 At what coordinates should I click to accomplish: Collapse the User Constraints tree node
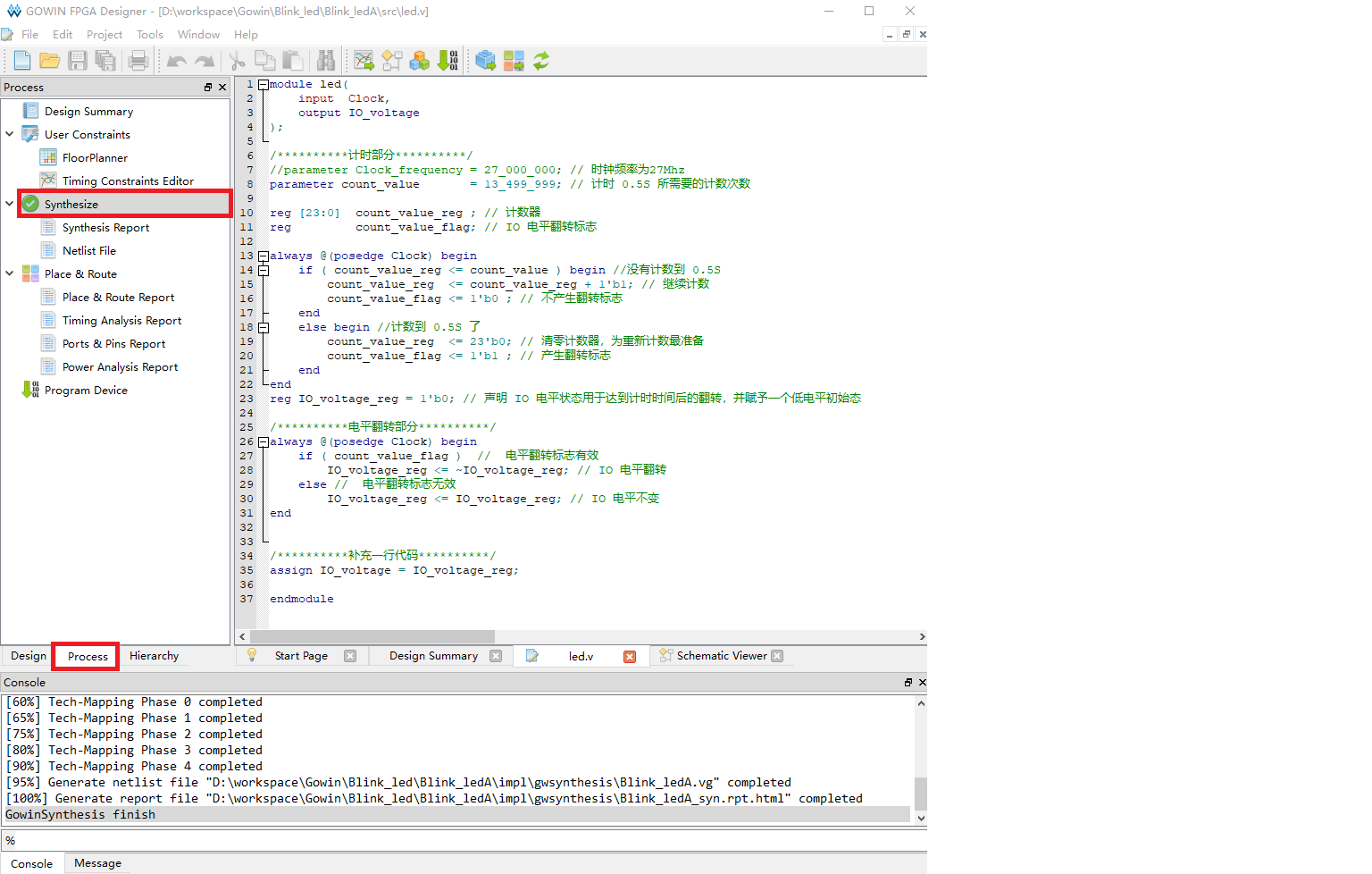10,134
